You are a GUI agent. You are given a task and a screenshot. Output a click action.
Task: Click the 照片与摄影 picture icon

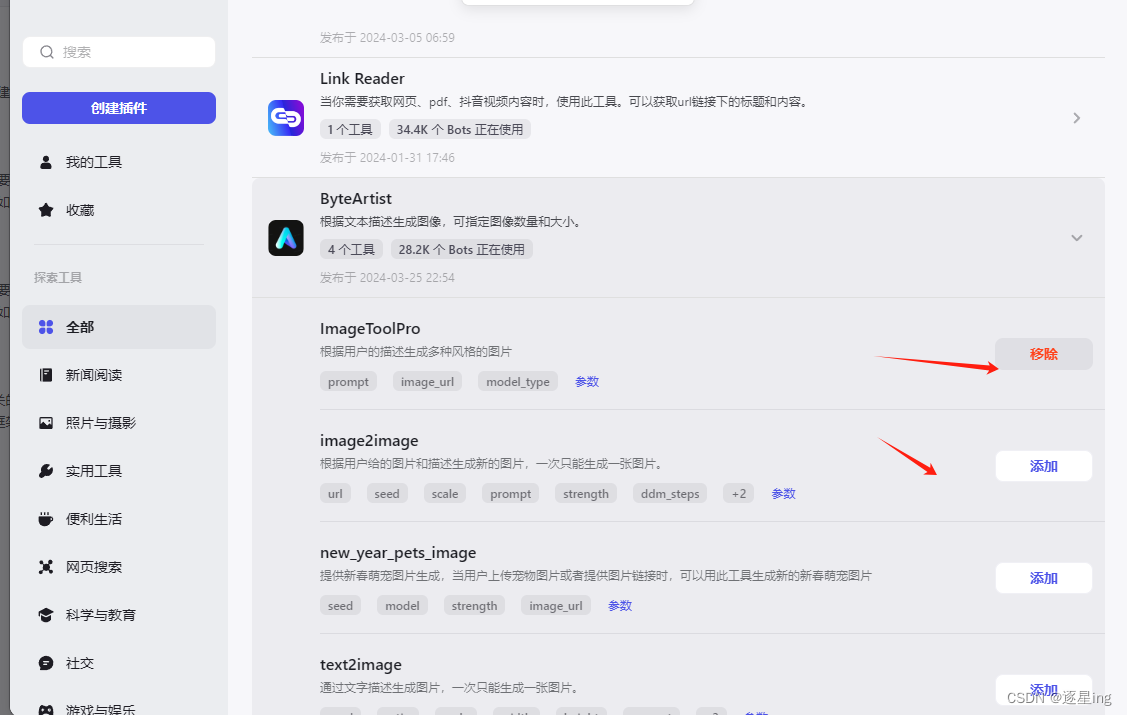click(x=46, y=423)
